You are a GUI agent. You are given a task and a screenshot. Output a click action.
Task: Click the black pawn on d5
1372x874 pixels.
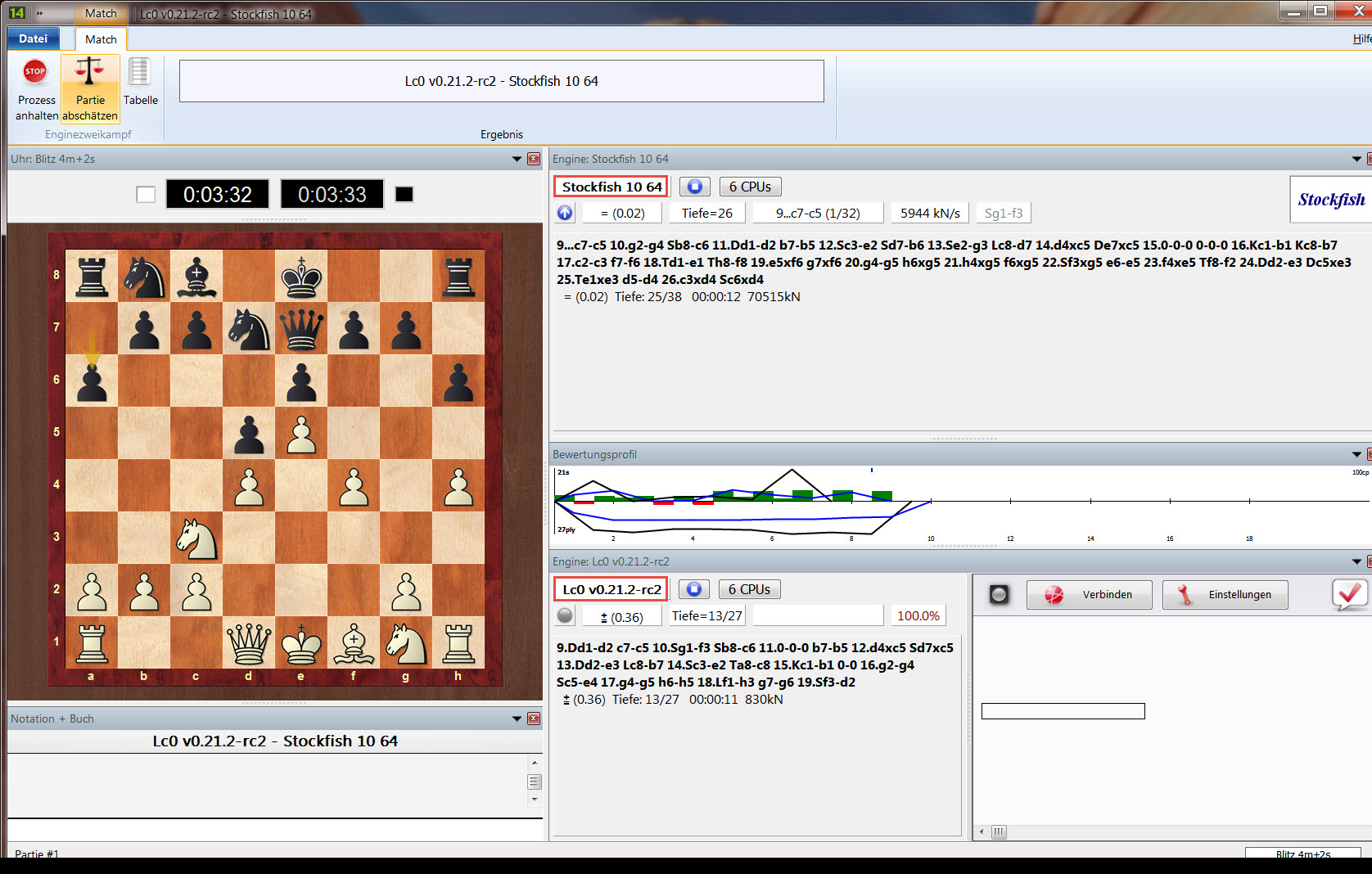point(249,433)
